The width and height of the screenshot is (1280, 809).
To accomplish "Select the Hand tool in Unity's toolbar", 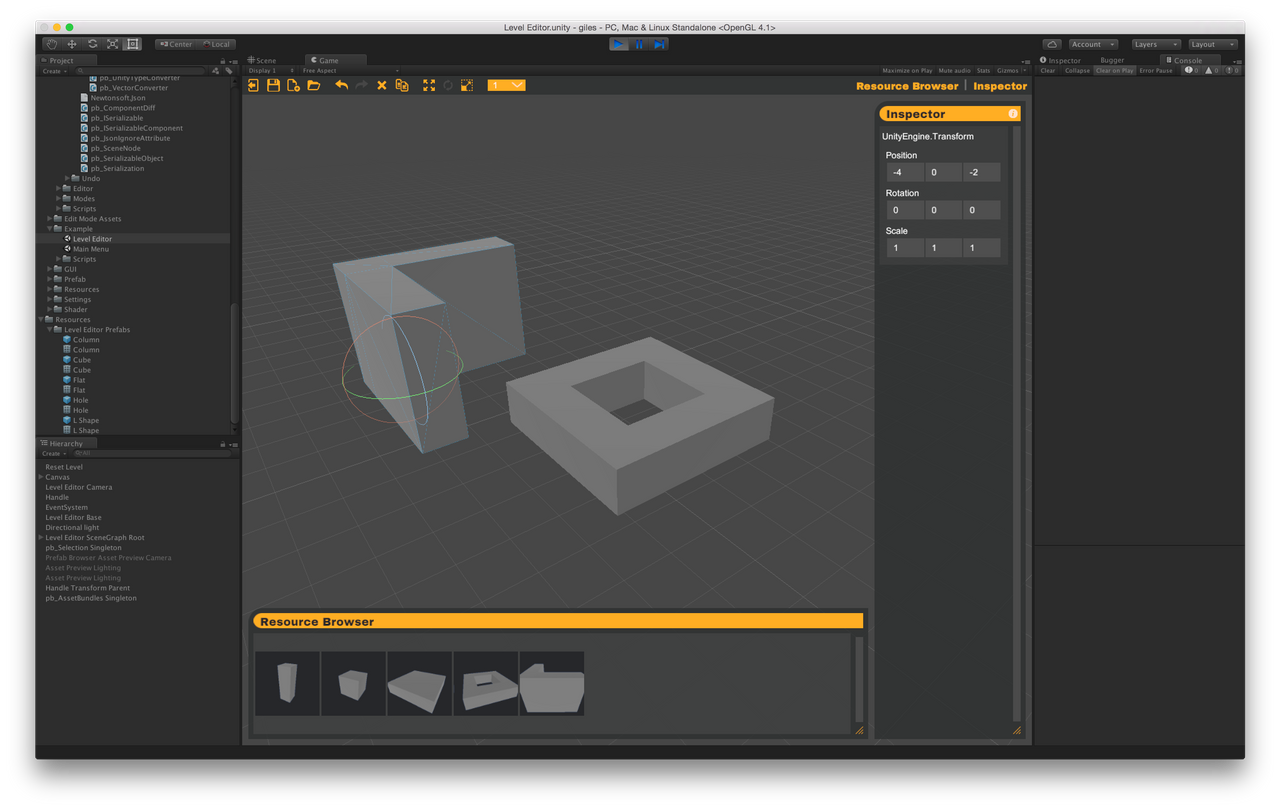I will point(51,44).
